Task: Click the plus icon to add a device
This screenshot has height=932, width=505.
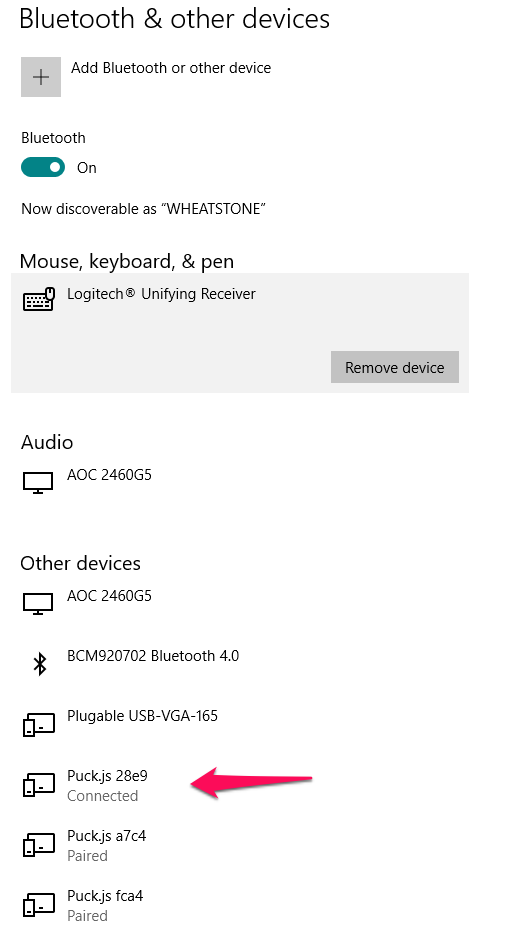Action: [41, 77]
